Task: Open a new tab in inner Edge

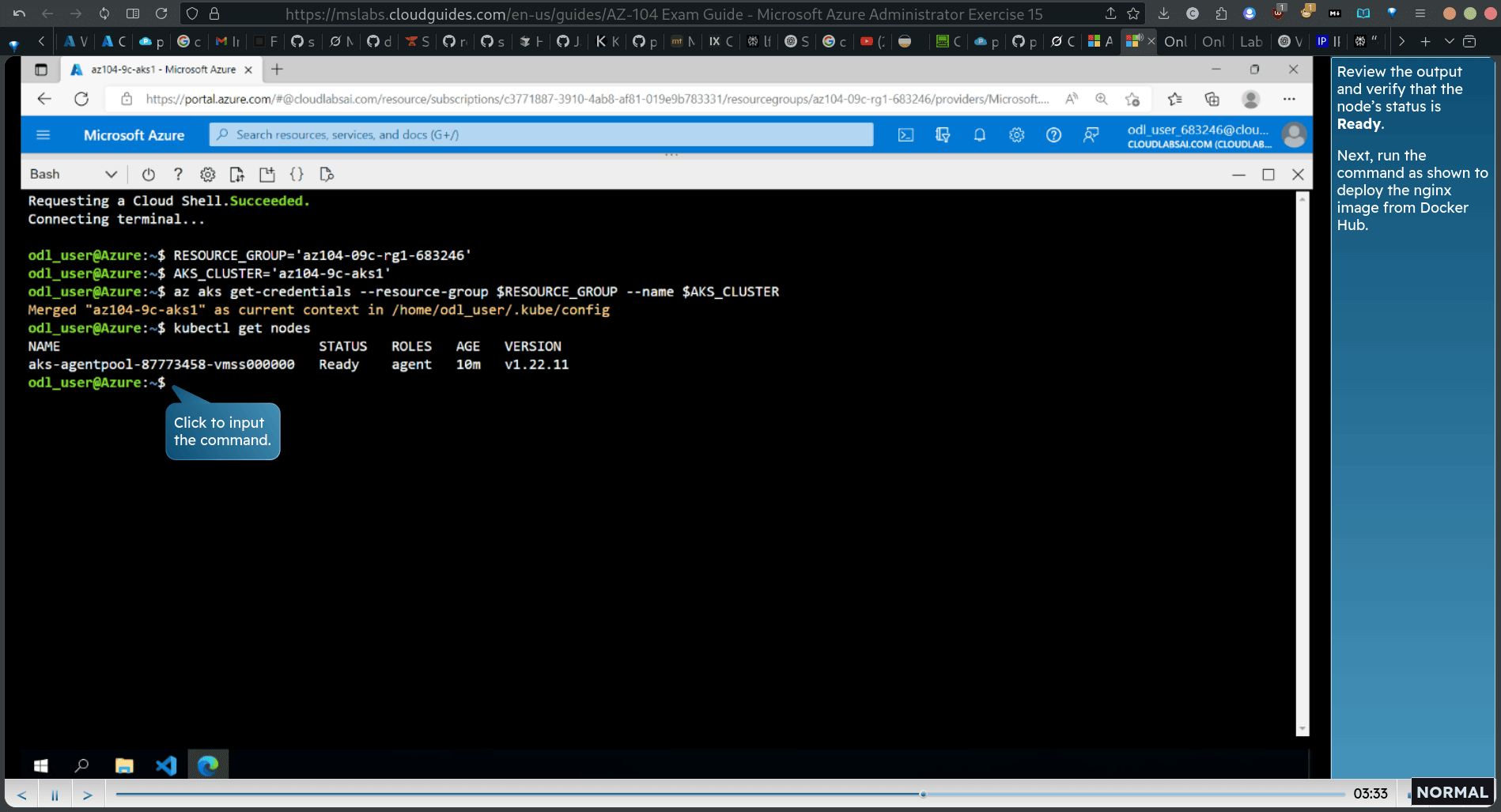Action: click(277, 70)
